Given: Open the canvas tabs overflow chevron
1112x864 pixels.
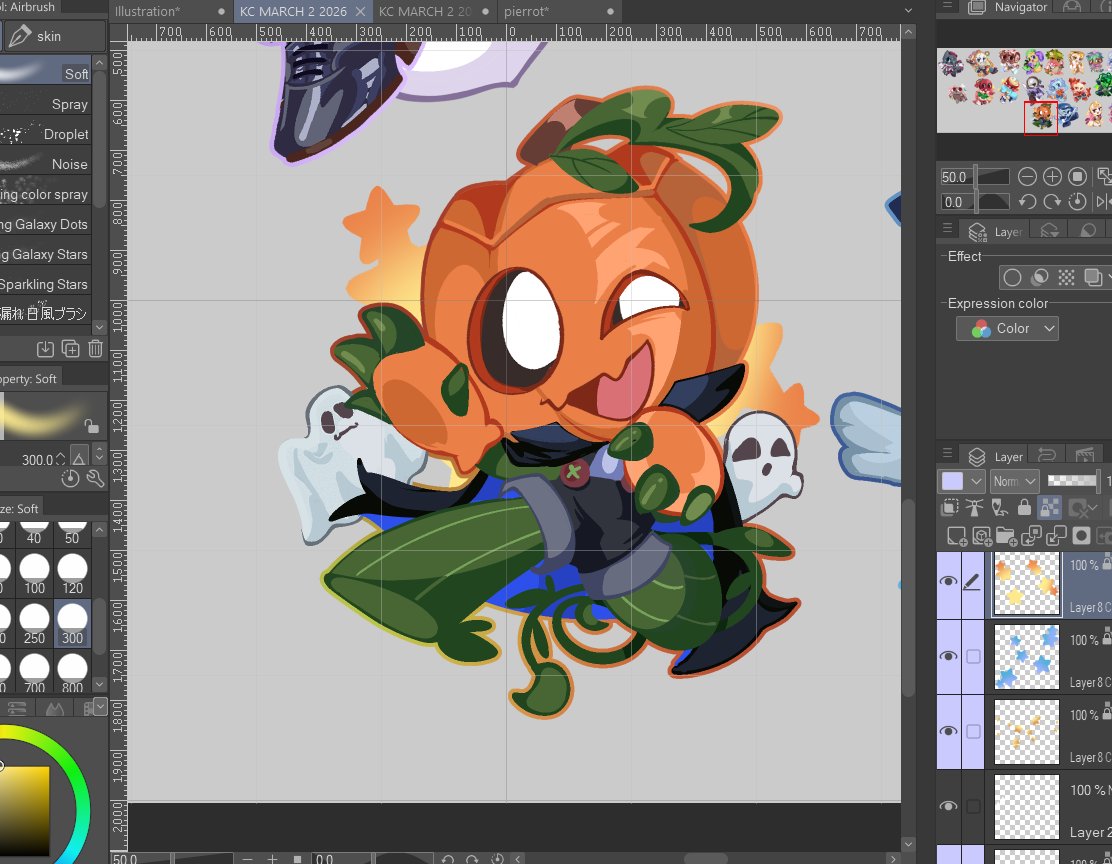Looking at the screenshot, I should point(908,11).
